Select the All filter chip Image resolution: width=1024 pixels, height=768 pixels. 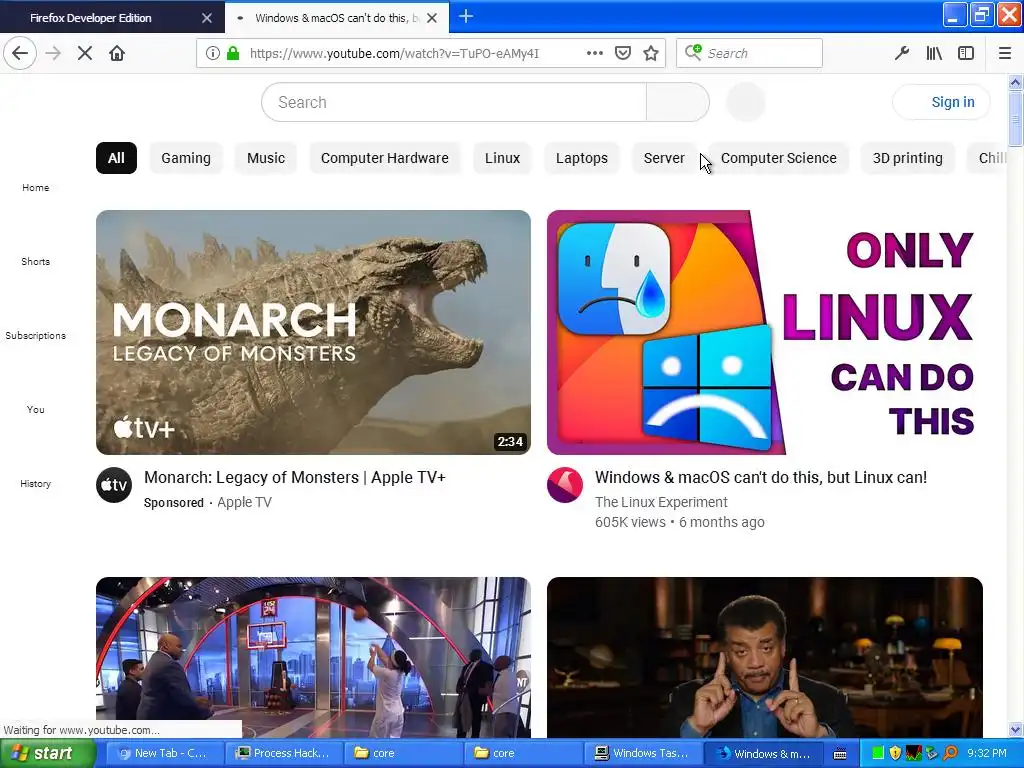pos(116,158)
